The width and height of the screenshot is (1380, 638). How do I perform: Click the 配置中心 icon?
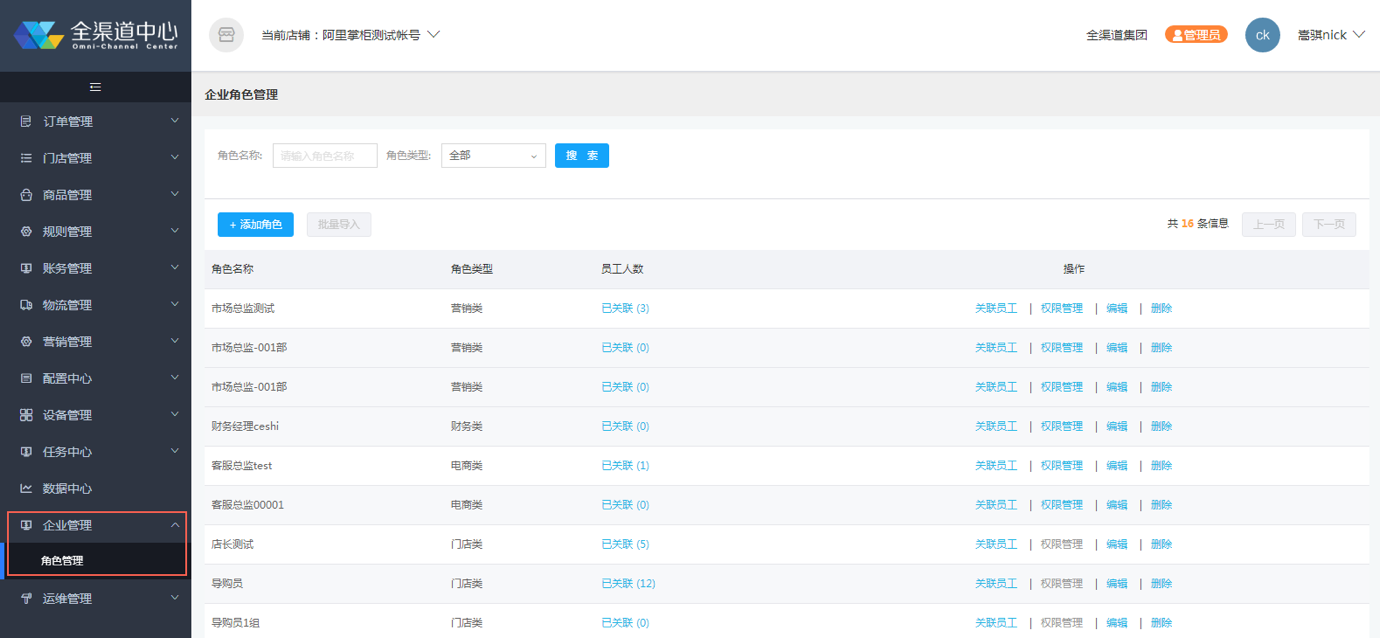coord(27,378)
